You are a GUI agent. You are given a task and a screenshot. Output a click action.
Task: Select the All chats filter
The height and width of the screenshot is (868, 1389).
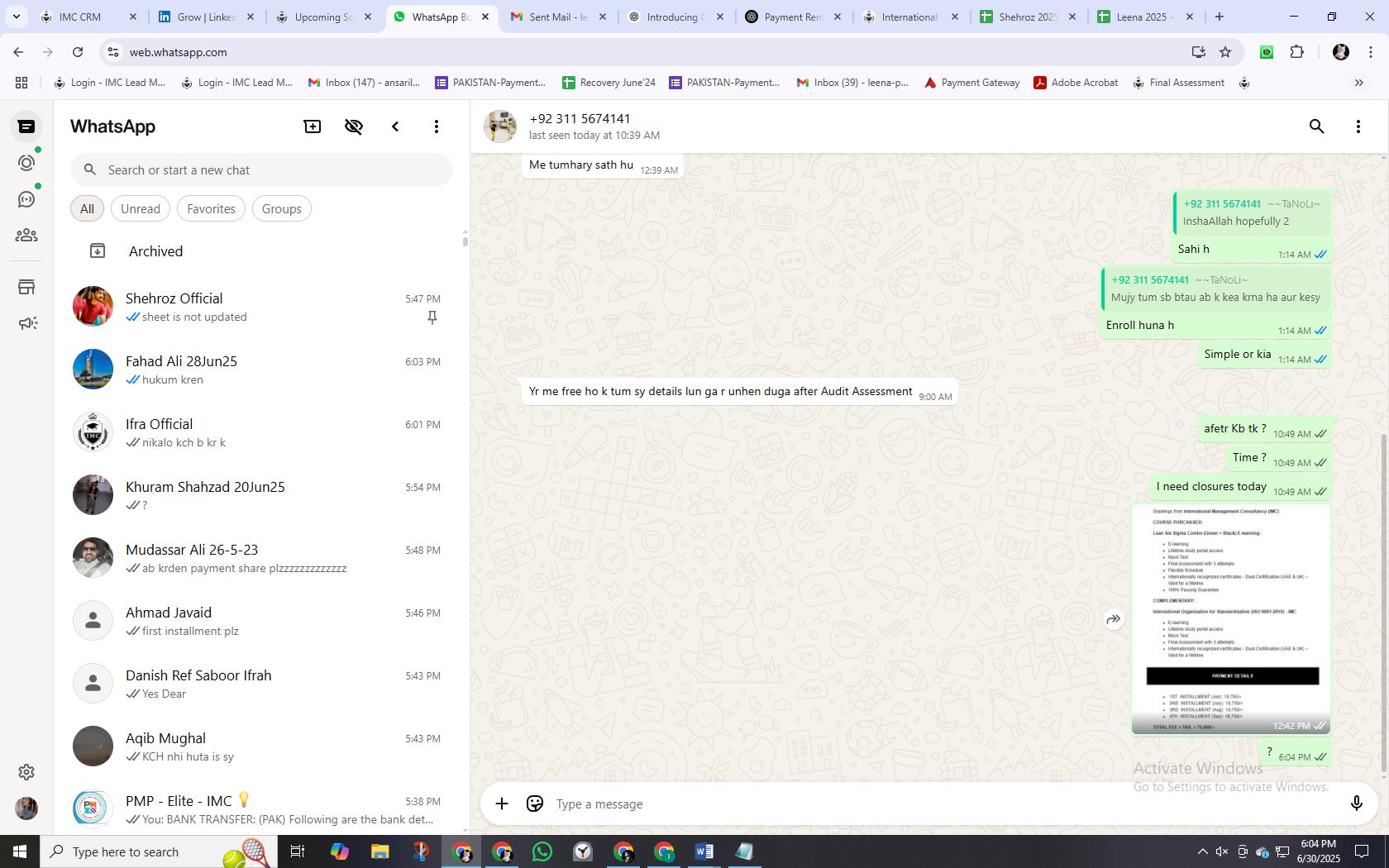pos(87,208)
